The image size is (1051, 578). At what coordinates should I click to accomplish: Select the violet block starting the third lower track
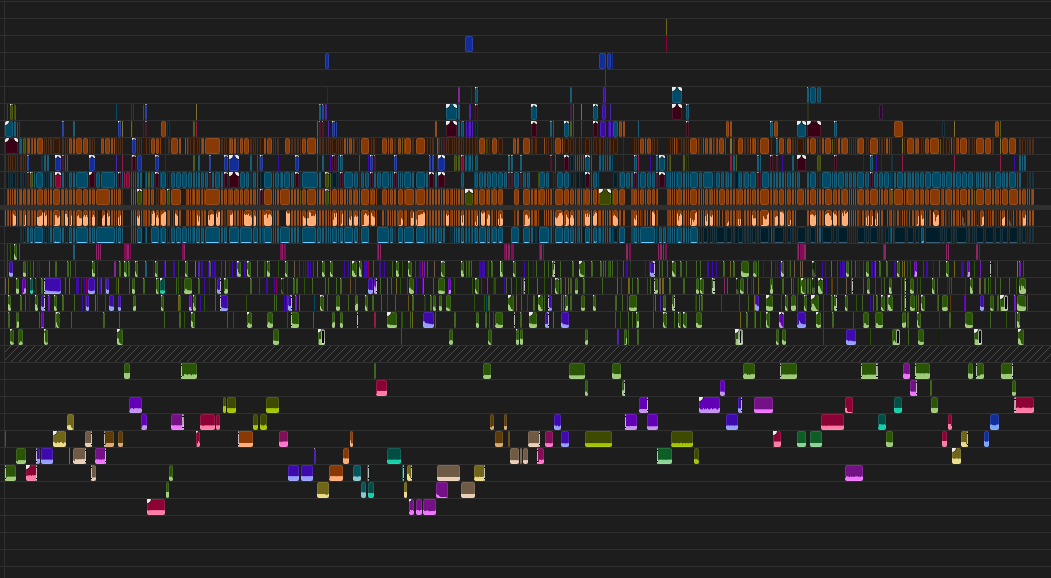click(x=135, y=405)
